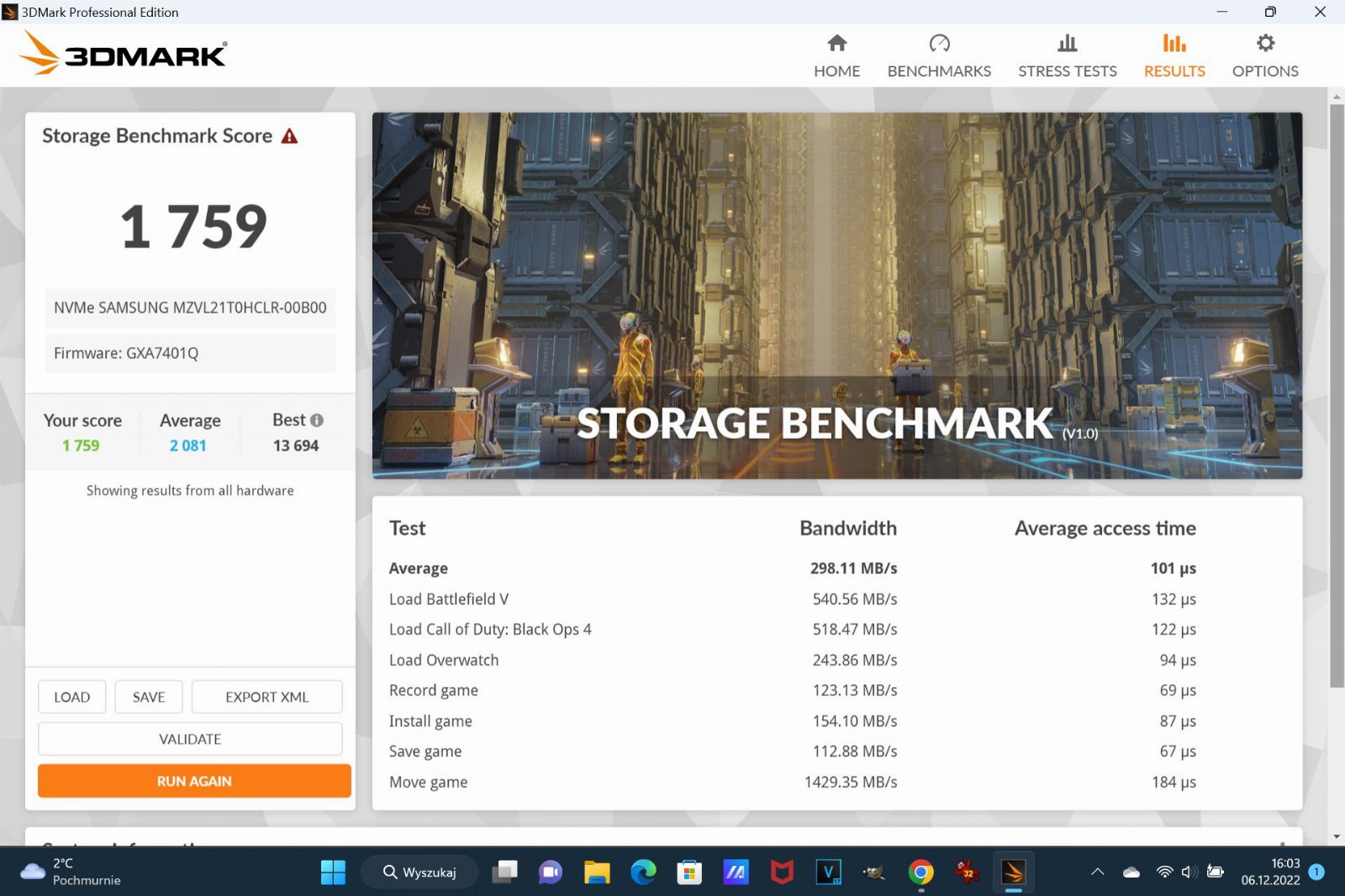
Task: Click Move game row label
Action: tap(428, 783)
